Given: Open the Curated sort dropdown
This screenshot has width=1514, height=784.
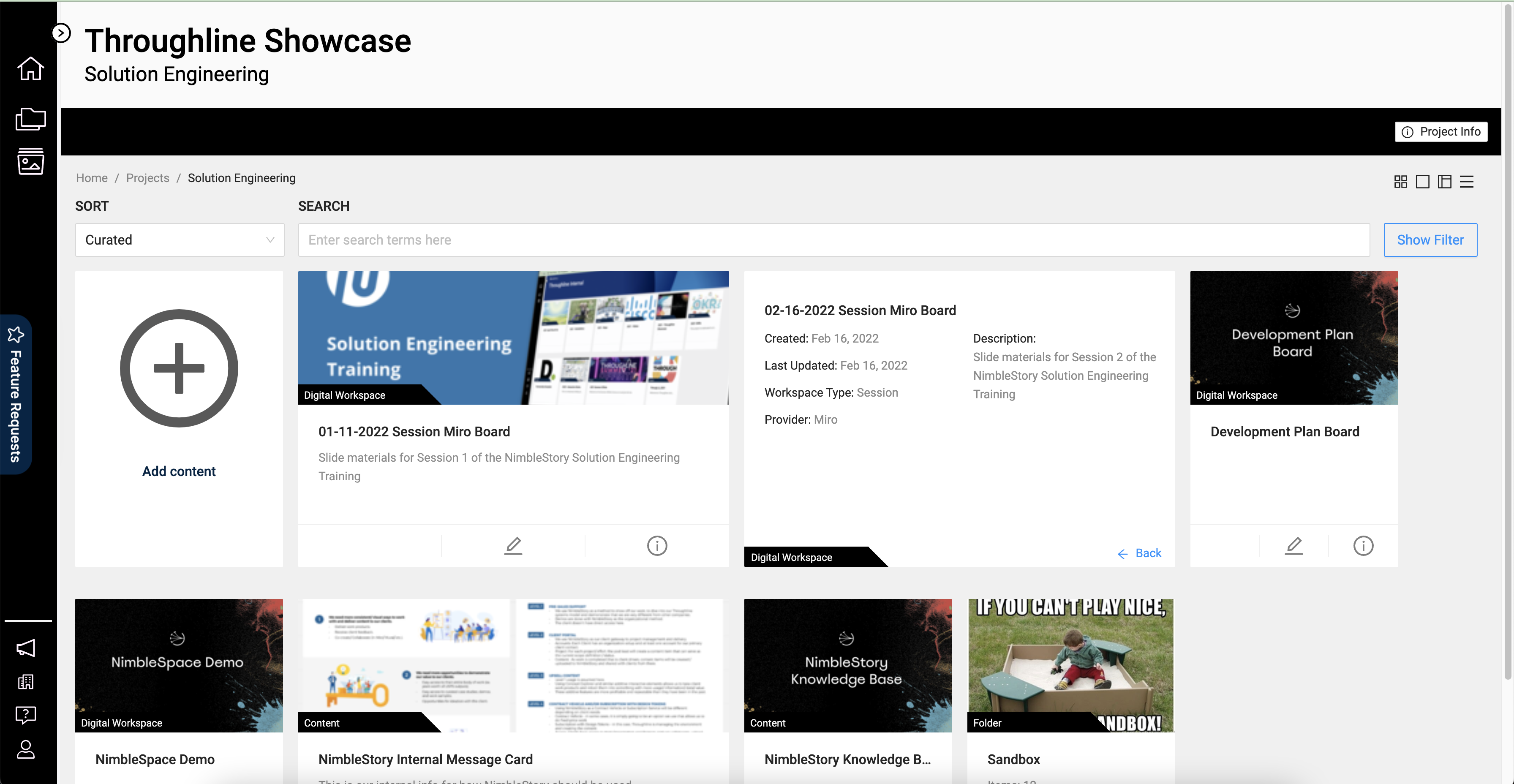Looking at the screenshot, I should (179, 240).
